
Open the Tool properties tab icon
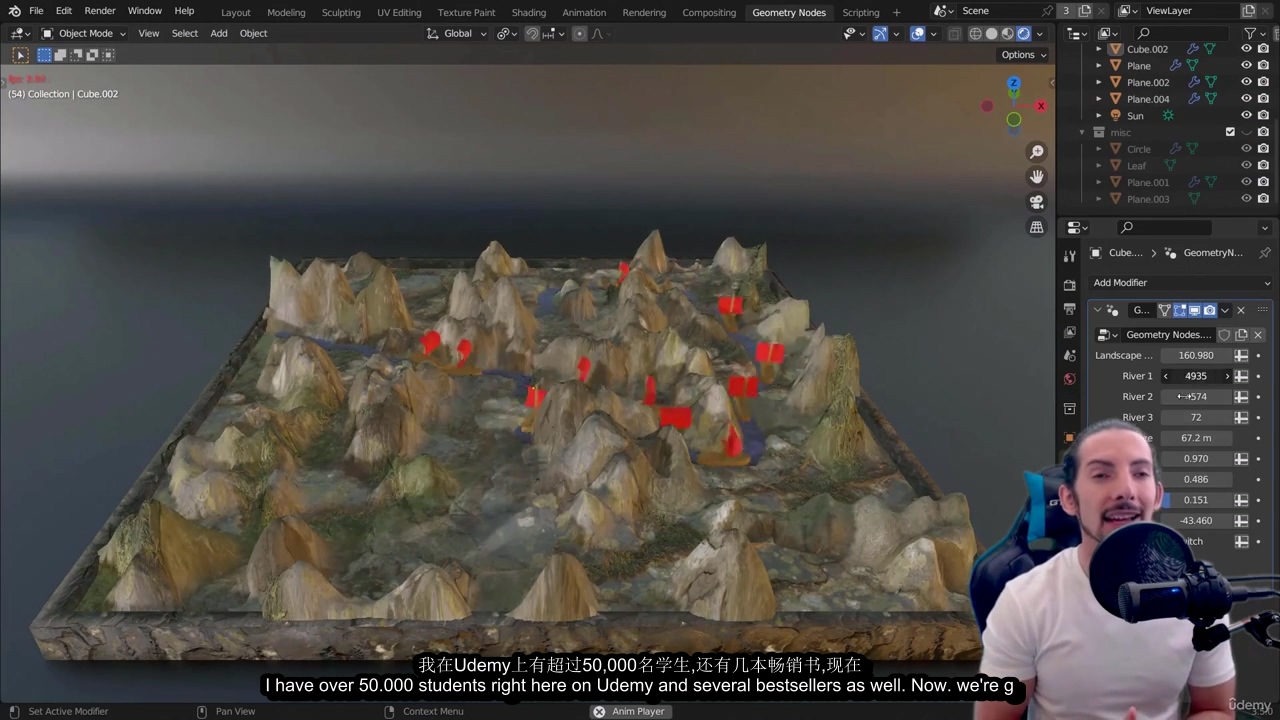tap(1070, 256)
